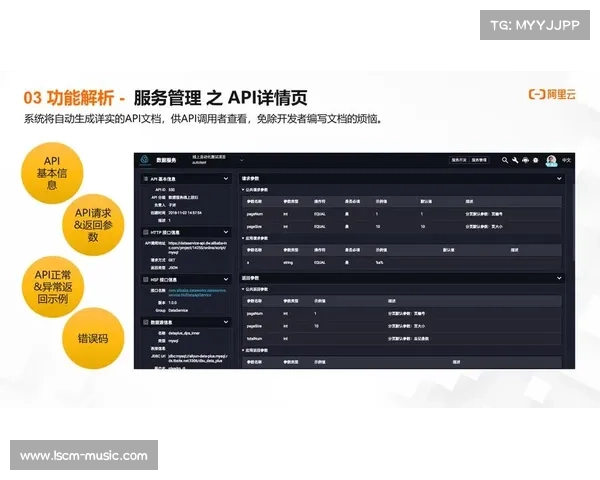Image resolution: width=600 pixels, height=480 pixels.
Task: Click the 数据服务 title in header
Action: [x=166, y=160]
